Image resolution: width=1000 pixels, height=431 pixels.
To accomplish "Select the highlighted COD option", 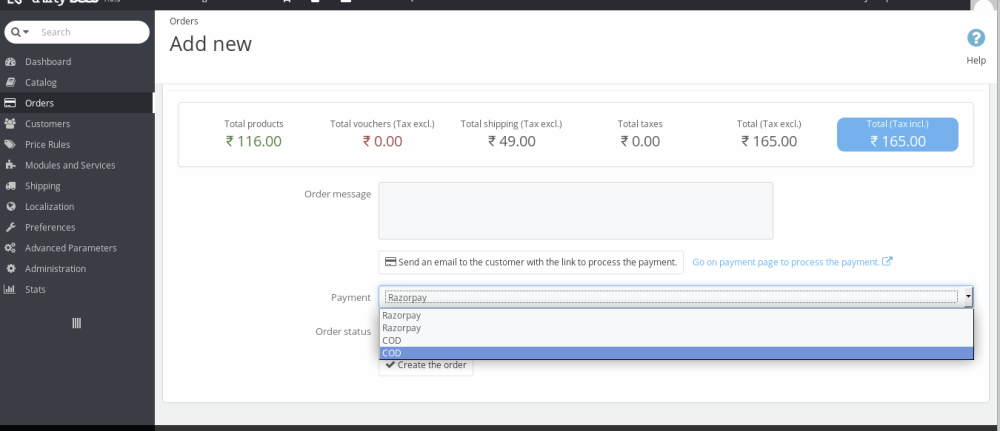I will tap(676, 353).
